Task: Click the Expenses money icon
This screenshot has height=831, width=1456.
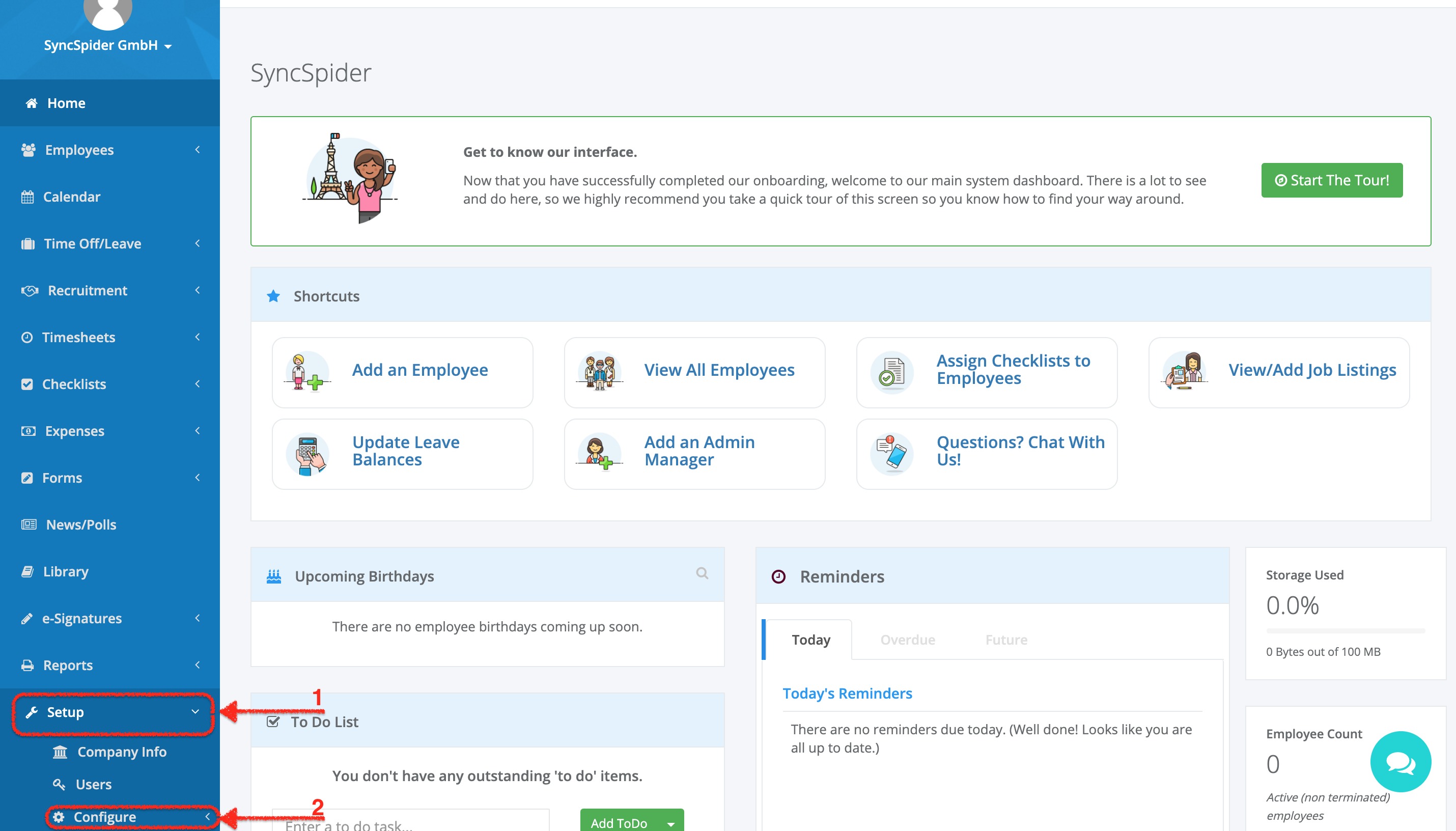Action: click(x=28, y=431)
